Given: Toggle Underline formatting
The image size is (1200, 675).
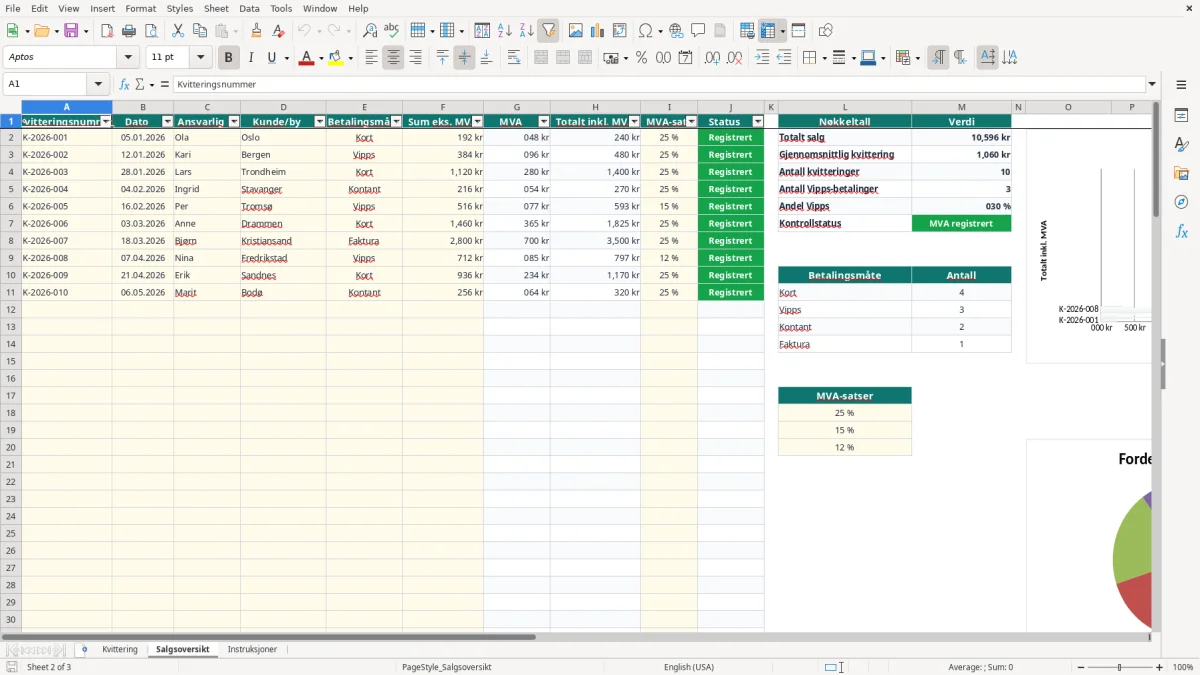Looking at the screenshot, I should click(x=271, y=58).
